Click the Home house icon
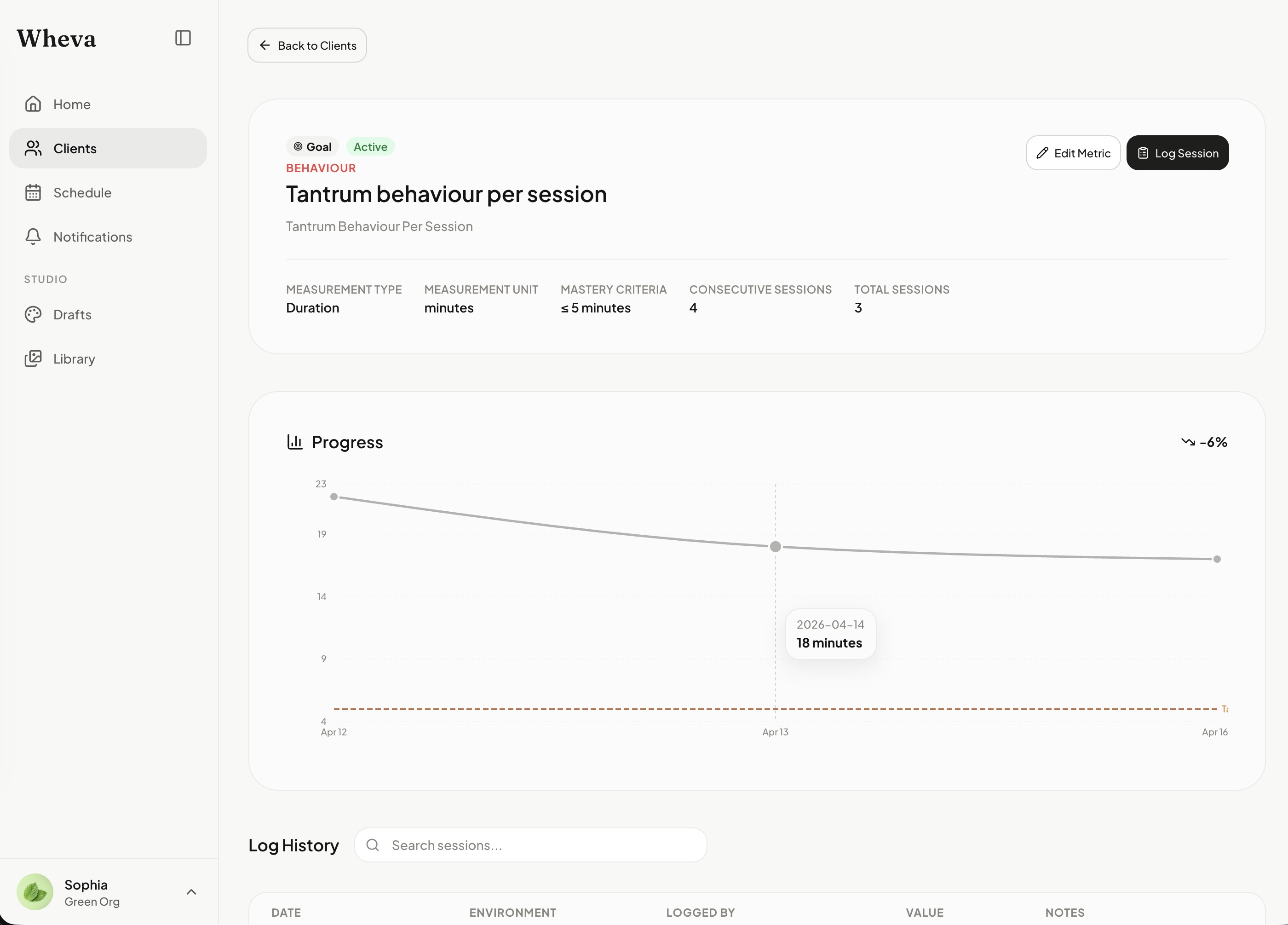The height and width of the screenshot is (925, 1288). click(33, 104)
